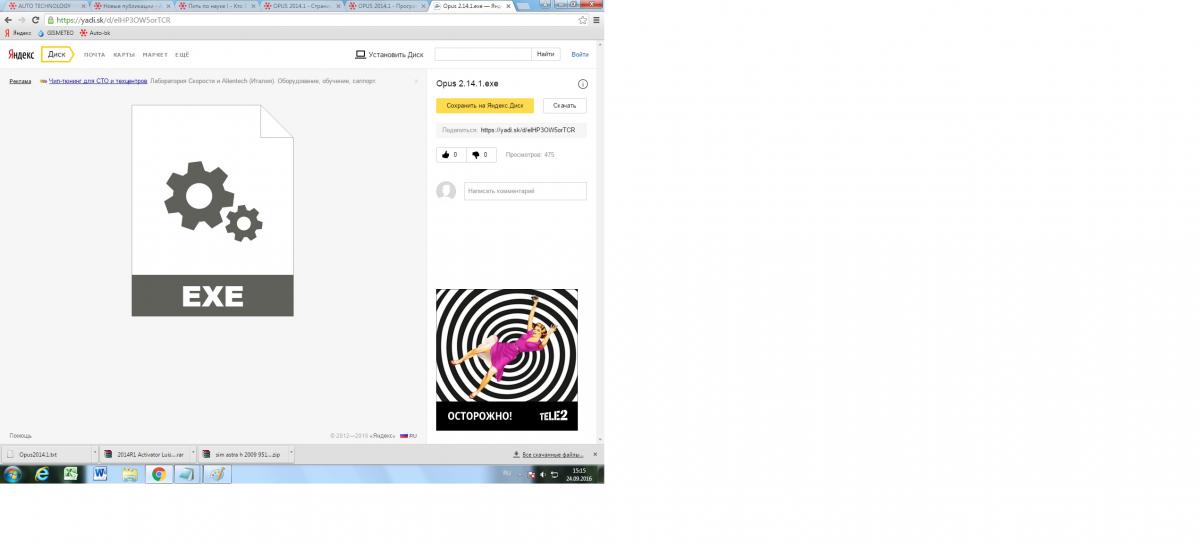Open the sim astra h 2009 zip download

point(241,453)
